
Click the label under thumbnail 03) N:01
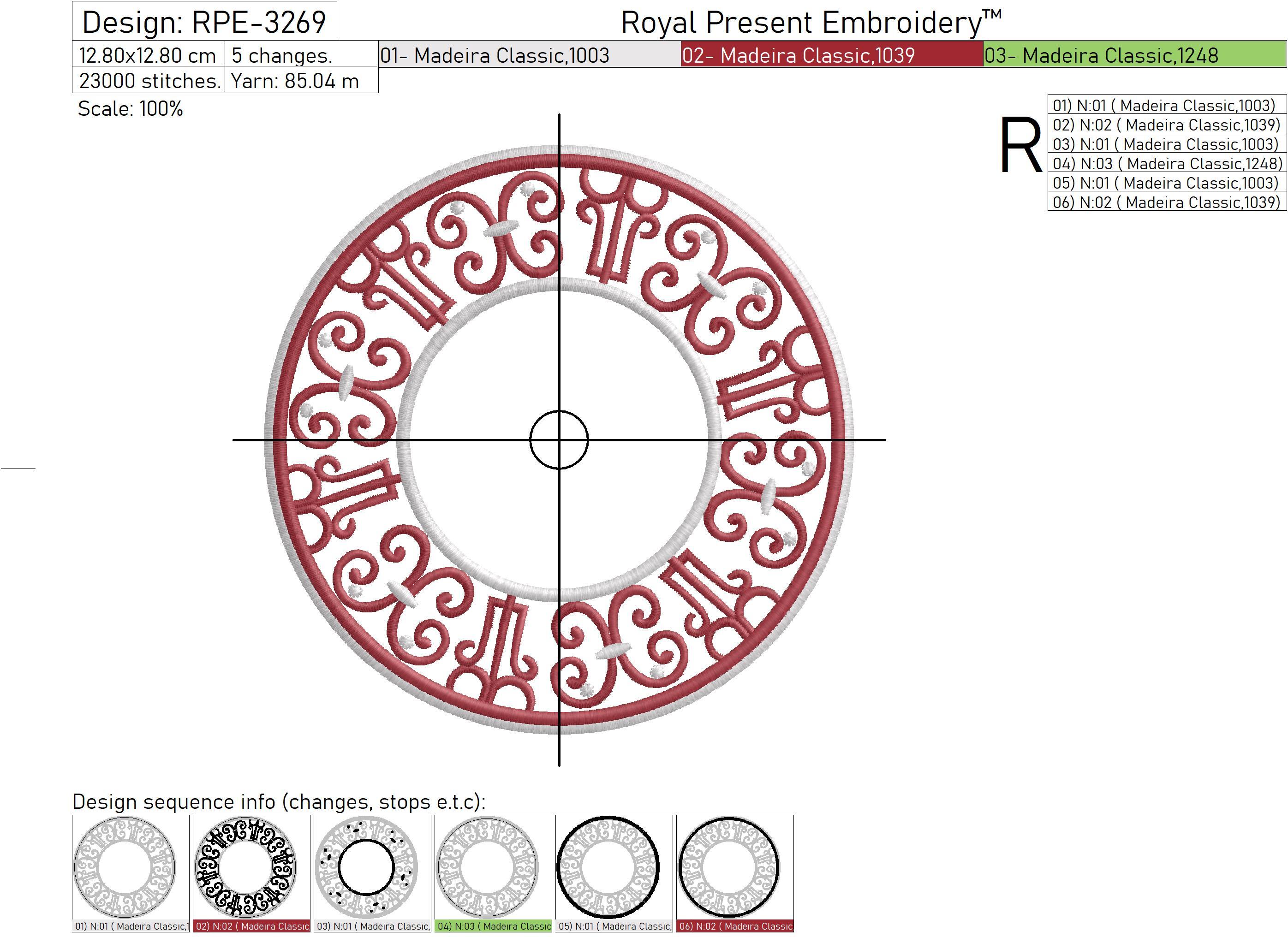pyautogui.click(x=373, y=926)
